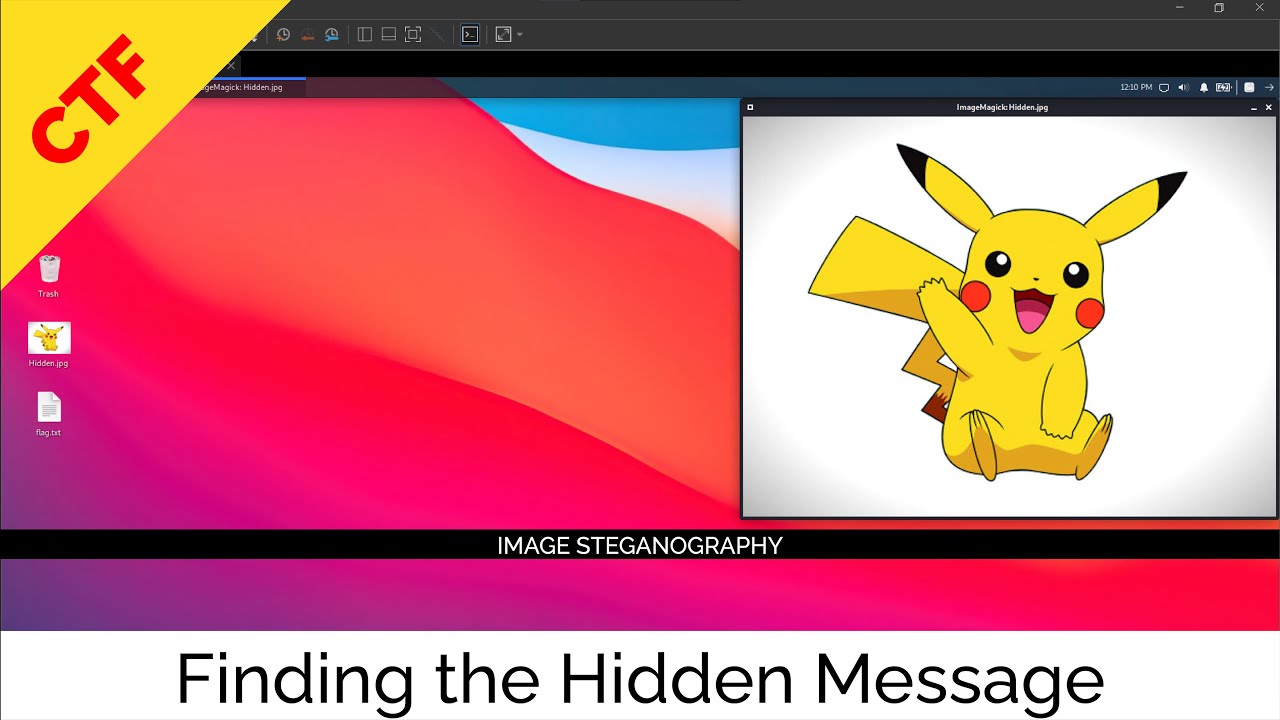Open the notifications bell icon
The width and height of the screenshot is (1280, 720).
pyautogui.click(x=1204, y=87)
